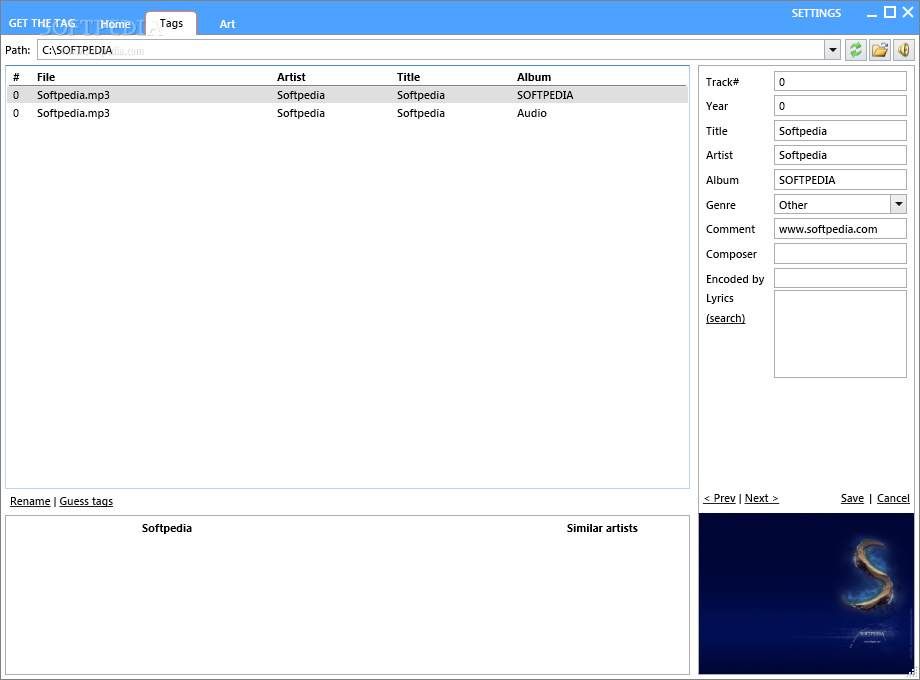This screenshot has height=680, width=920.
Task: Expand the Path dropdown arrow
Action: click(833, 50)
